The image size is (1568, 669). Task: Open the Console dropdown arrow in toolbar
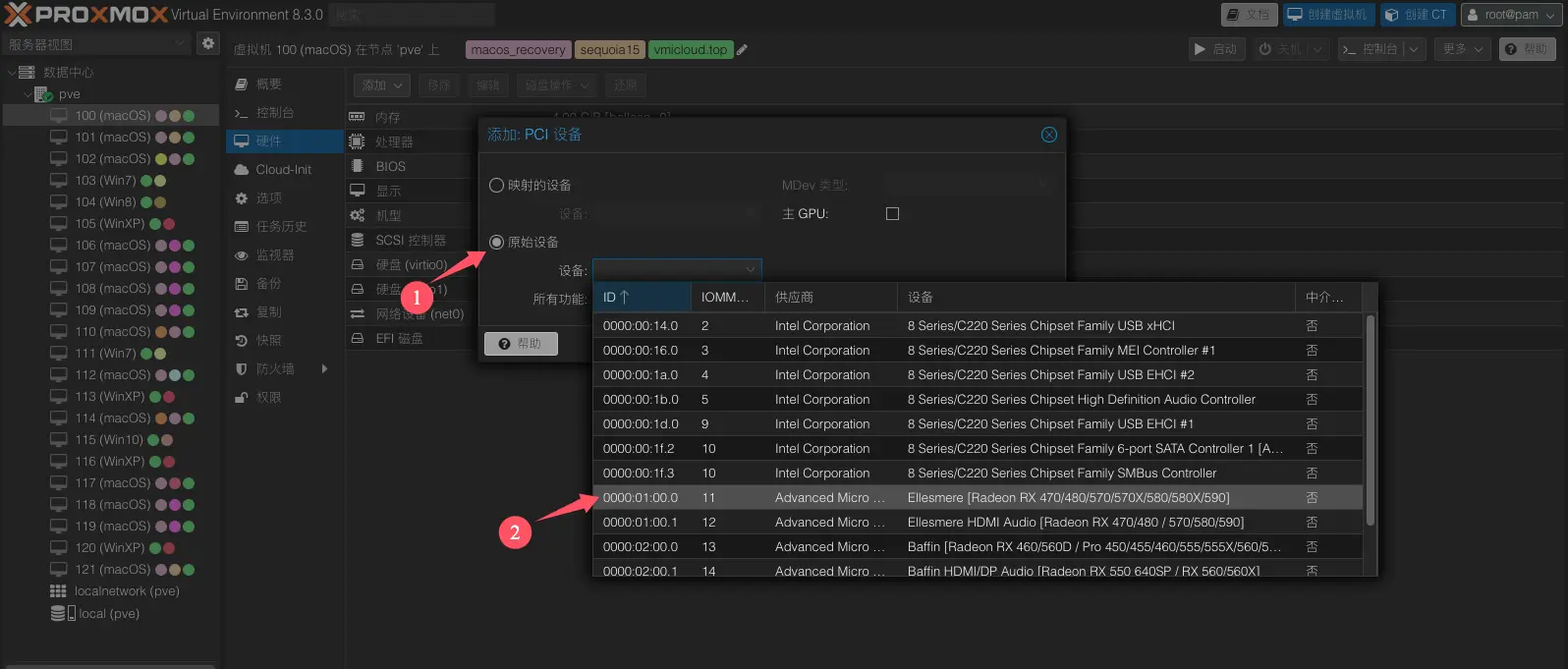pos(1414,49)
